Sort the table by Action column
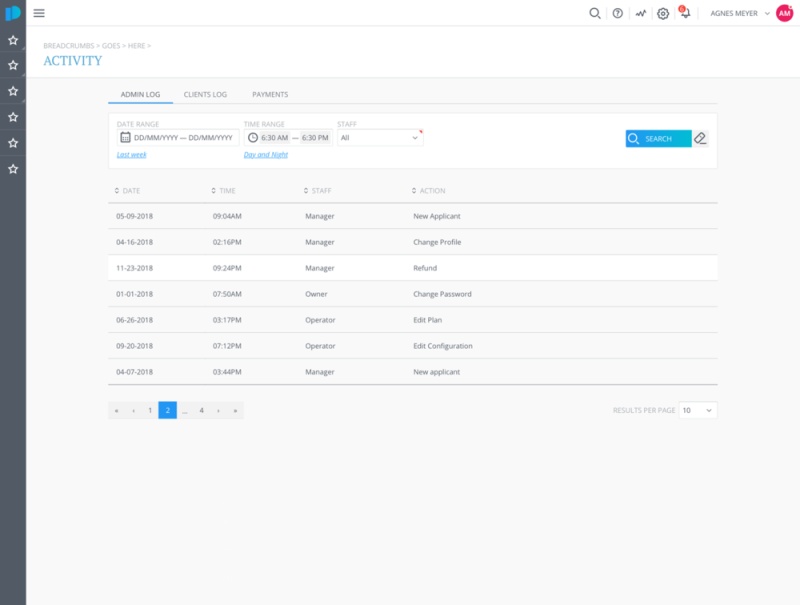800x605 pixels. tap(428, 190)
